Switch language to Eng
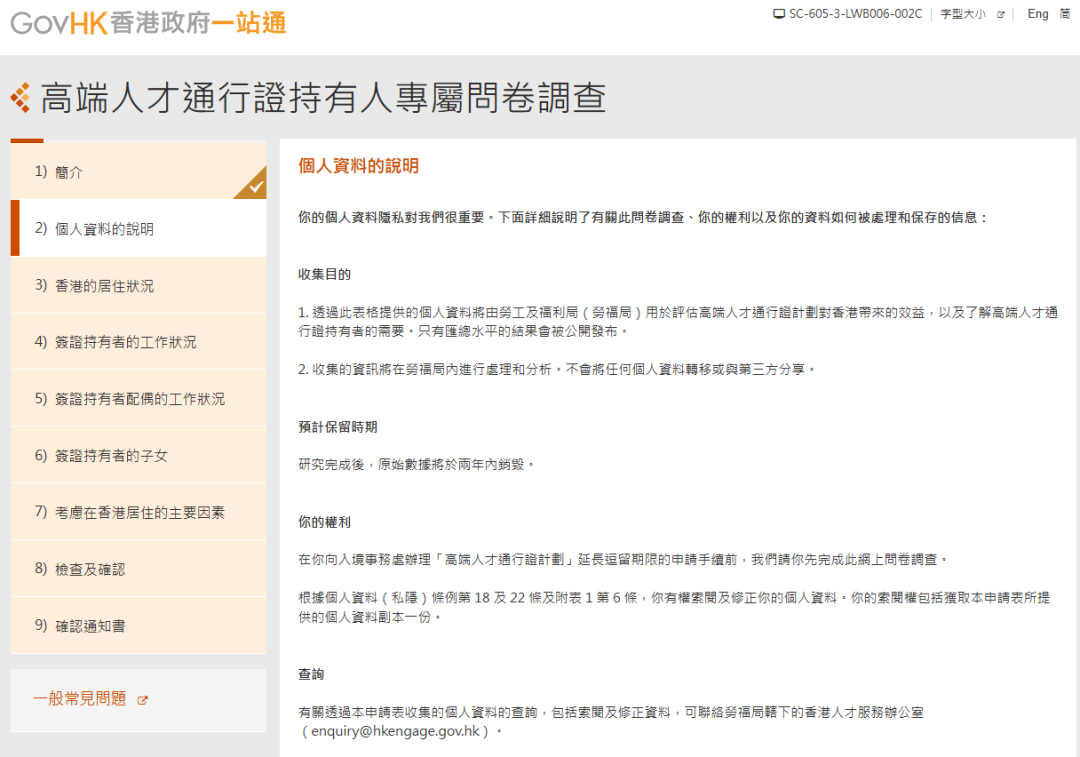The width and height of the screenshot is (1080, 757). (1037, 14)
